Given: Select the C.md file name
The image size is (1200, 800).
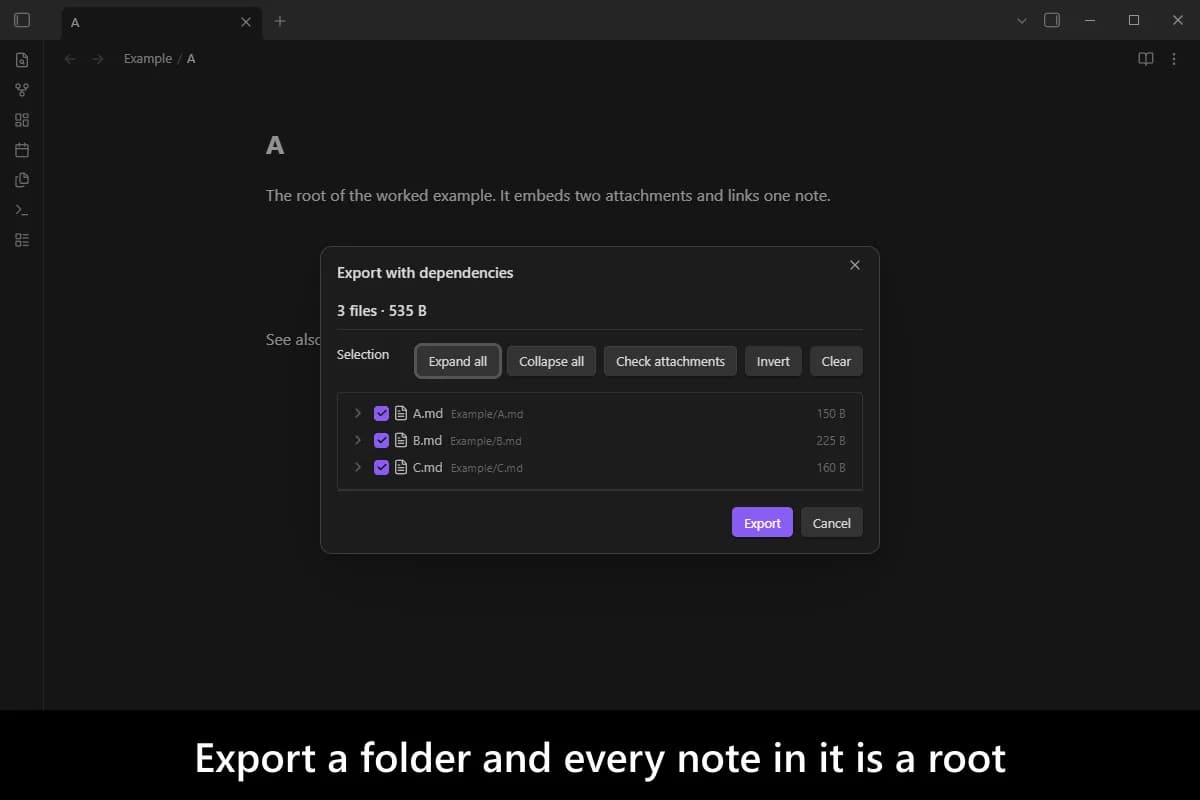Looking at the screenshot, I should [427, 467].
